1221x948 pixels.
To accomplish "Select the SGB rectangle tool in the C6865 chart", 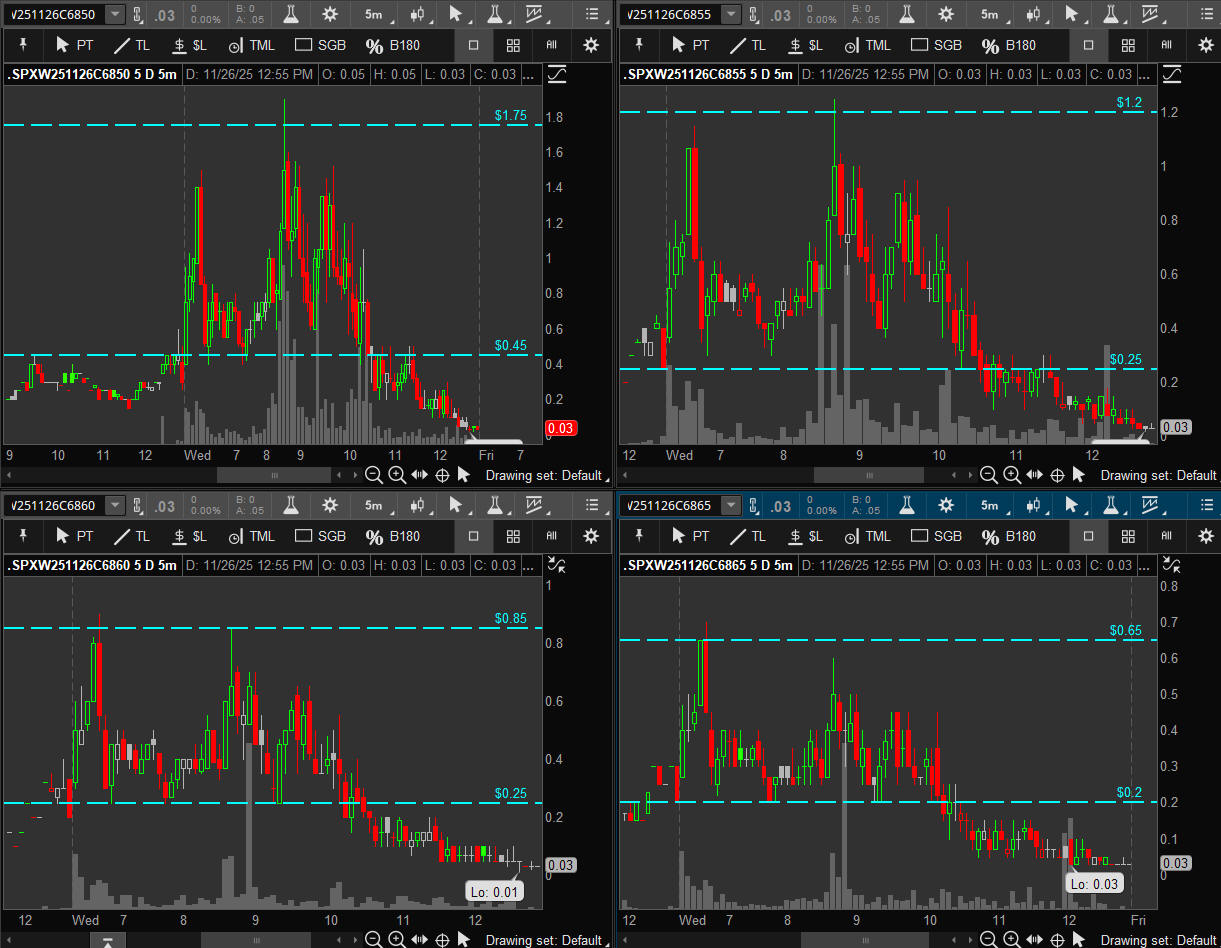I will pyautogui.click(x=934, y=536).
